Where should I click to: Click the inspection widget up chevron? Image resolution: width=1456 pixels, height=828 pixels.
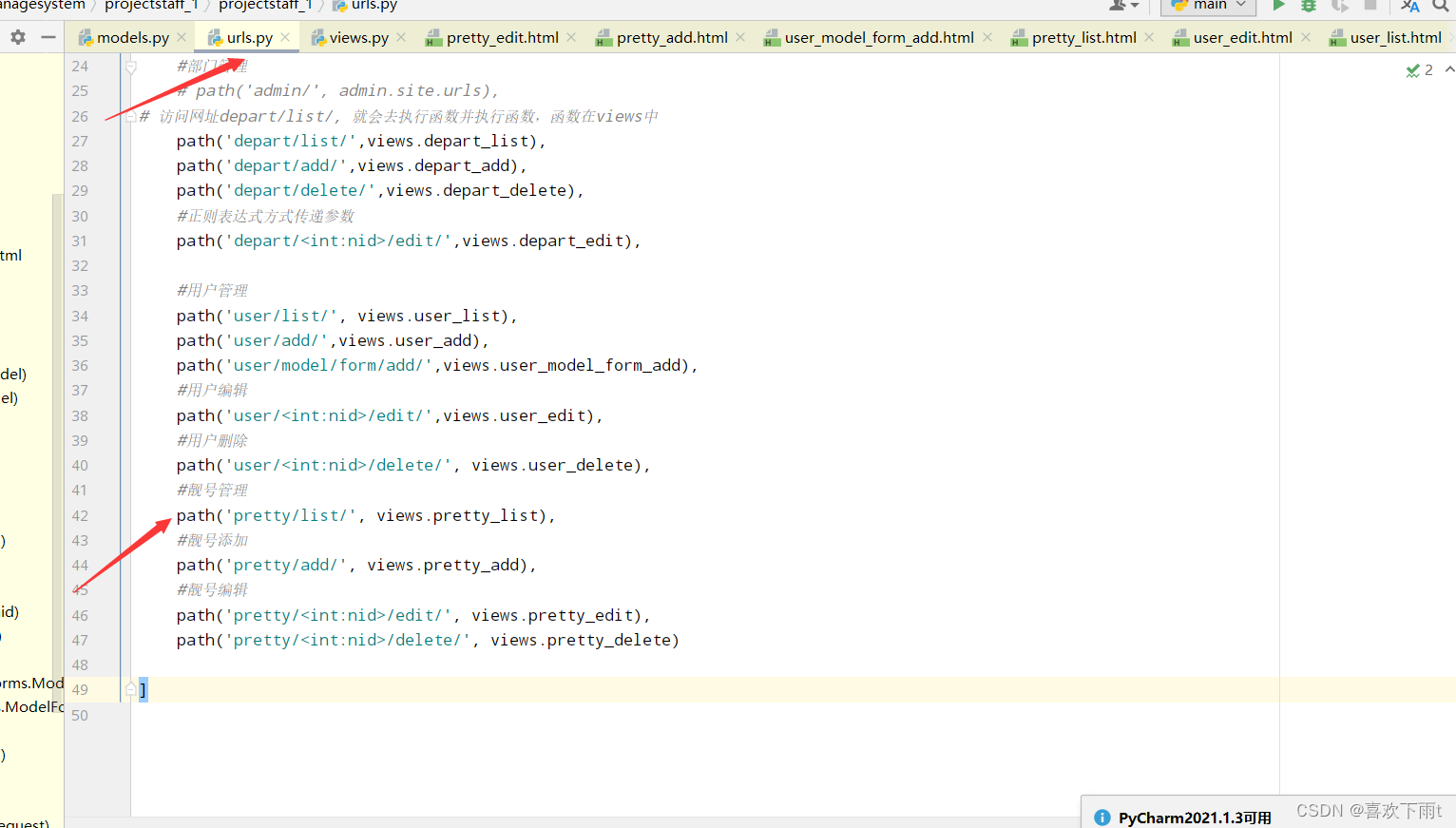[x=1448, y=69]
